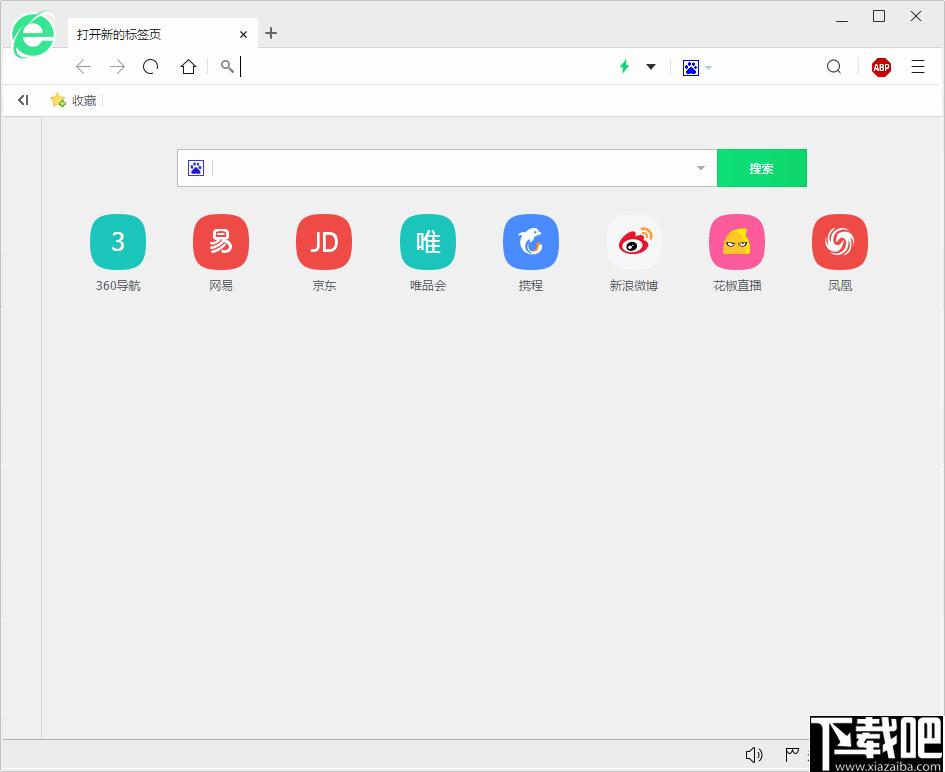The width and height of the screenshot is (945, 772).
Task: Click the address bar magnifier icon
Action: coord(227,66)
